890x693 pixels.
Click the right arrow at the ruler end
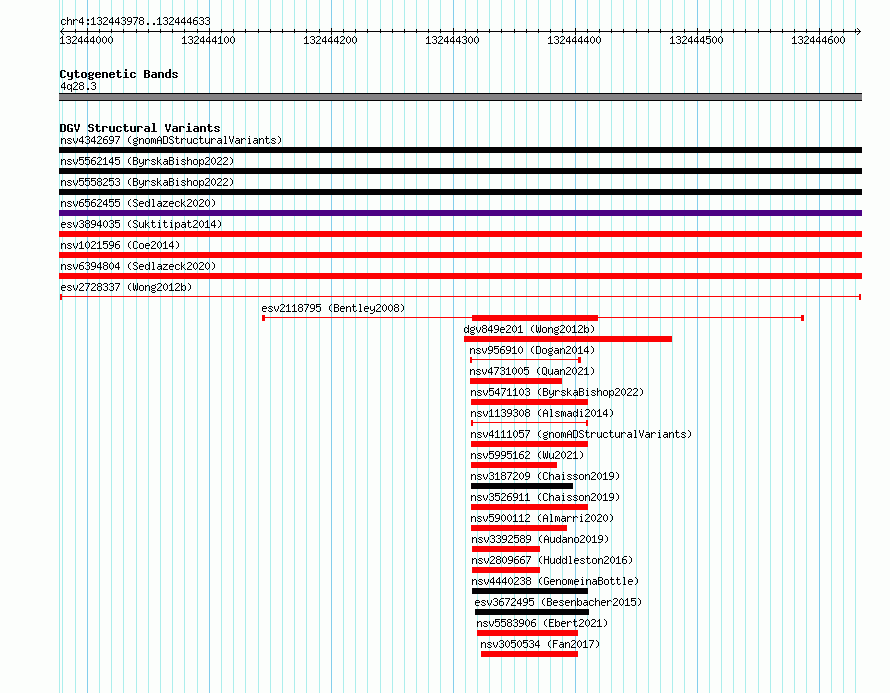pos(858,31)
